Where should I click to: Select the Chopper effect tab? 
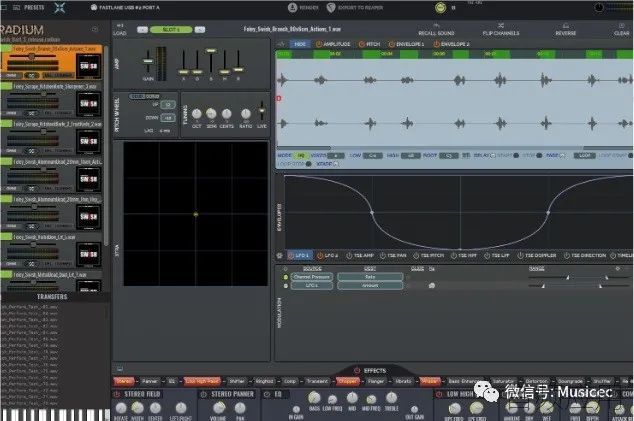(347, 381)
